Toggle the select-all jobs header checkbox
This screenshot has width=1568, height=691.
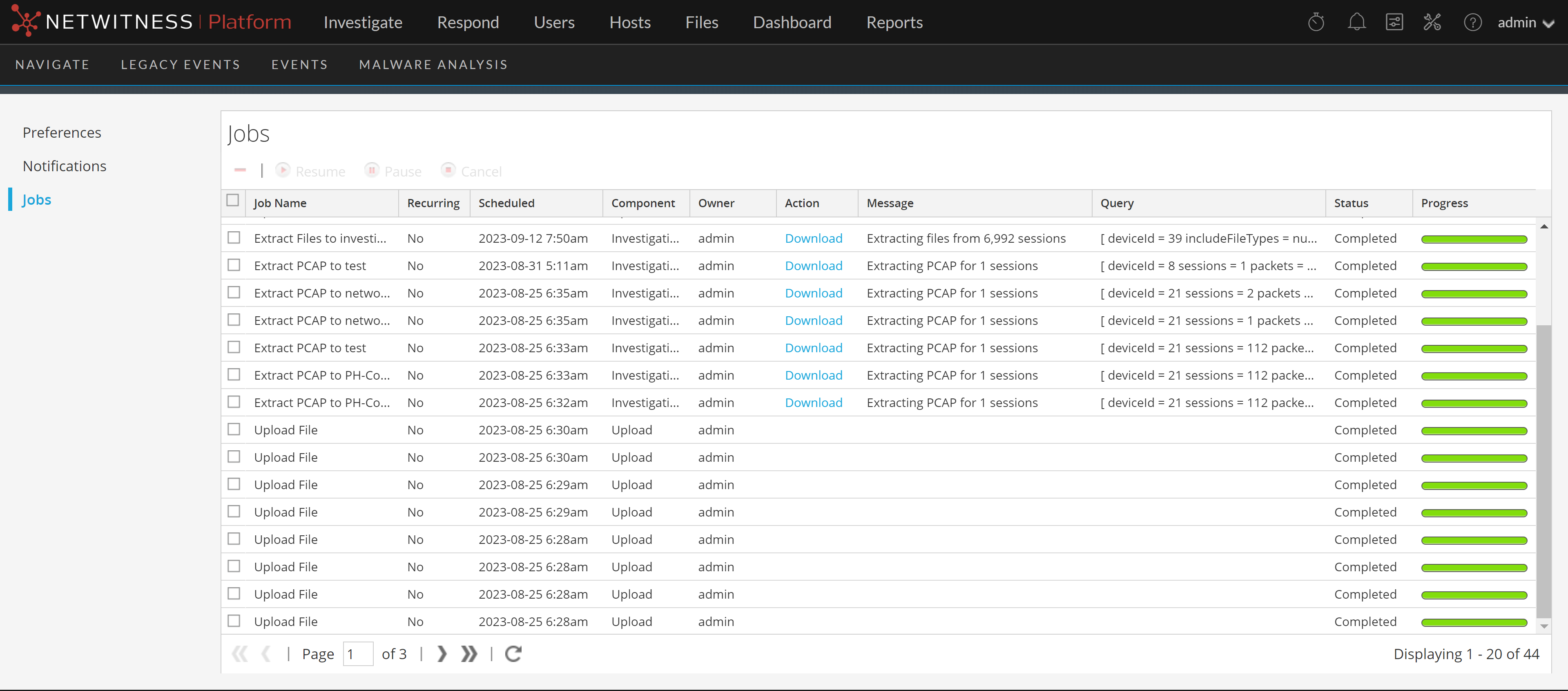point(232,201)
